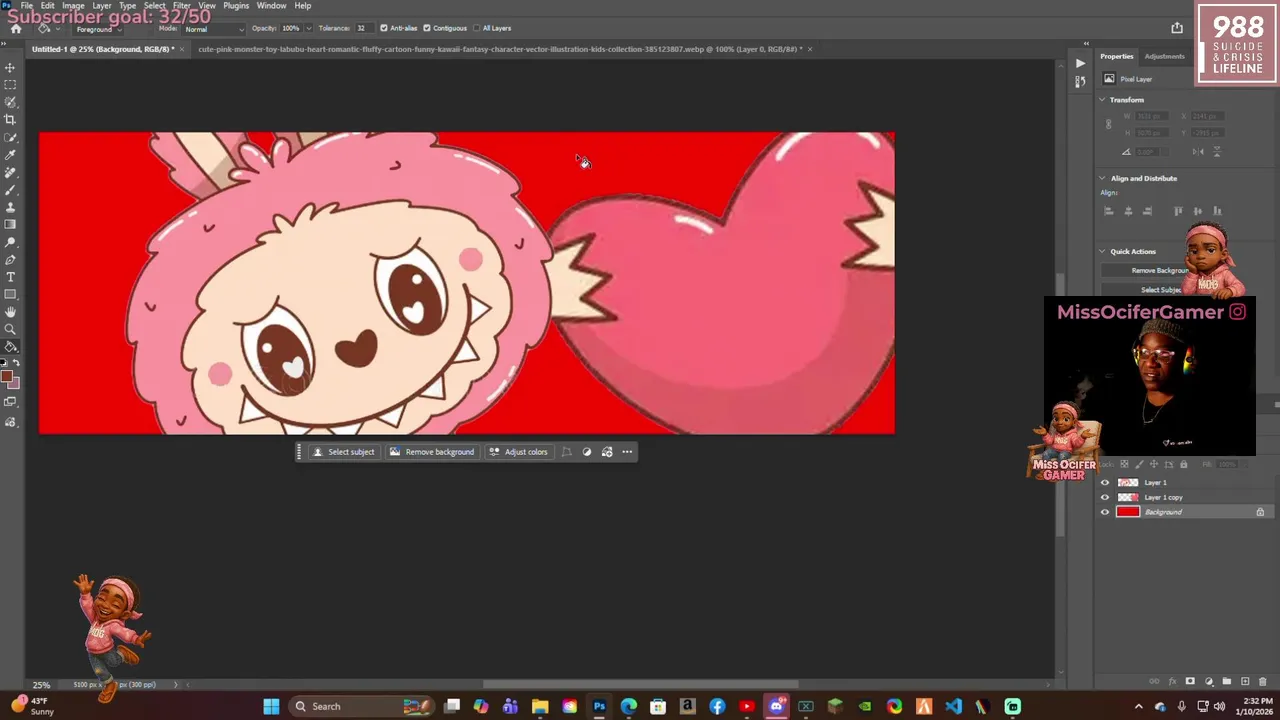
Task: Click the Share icon at top right
Action: pos(1177,28)
